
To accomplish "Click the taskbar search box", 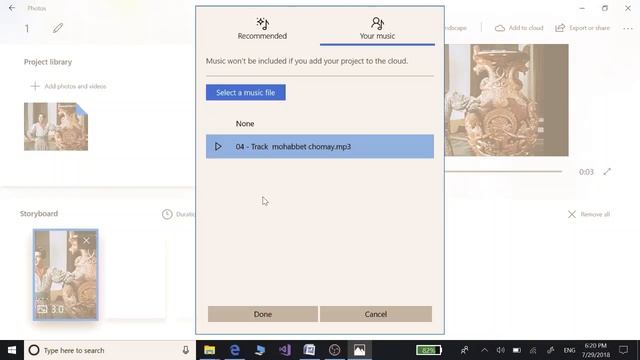I will pyautogui.click(x=110, y=350).
